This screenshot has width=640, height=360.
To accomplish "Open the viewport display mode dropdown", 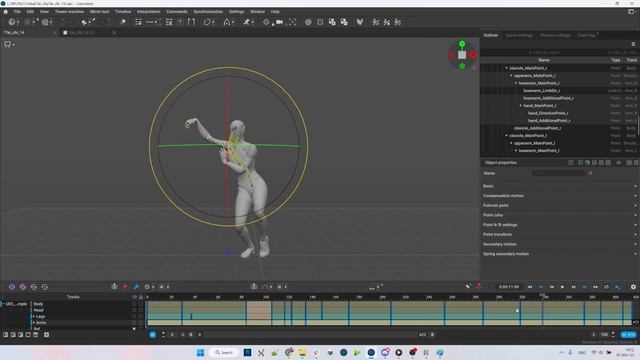I will click(13, 44).
